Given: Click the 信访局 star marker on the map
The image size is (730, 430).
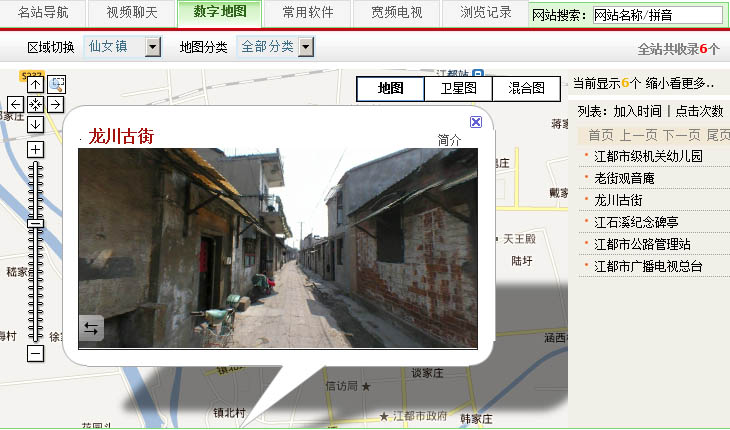Looking at the screenshot, I should (x=366, y=386).
